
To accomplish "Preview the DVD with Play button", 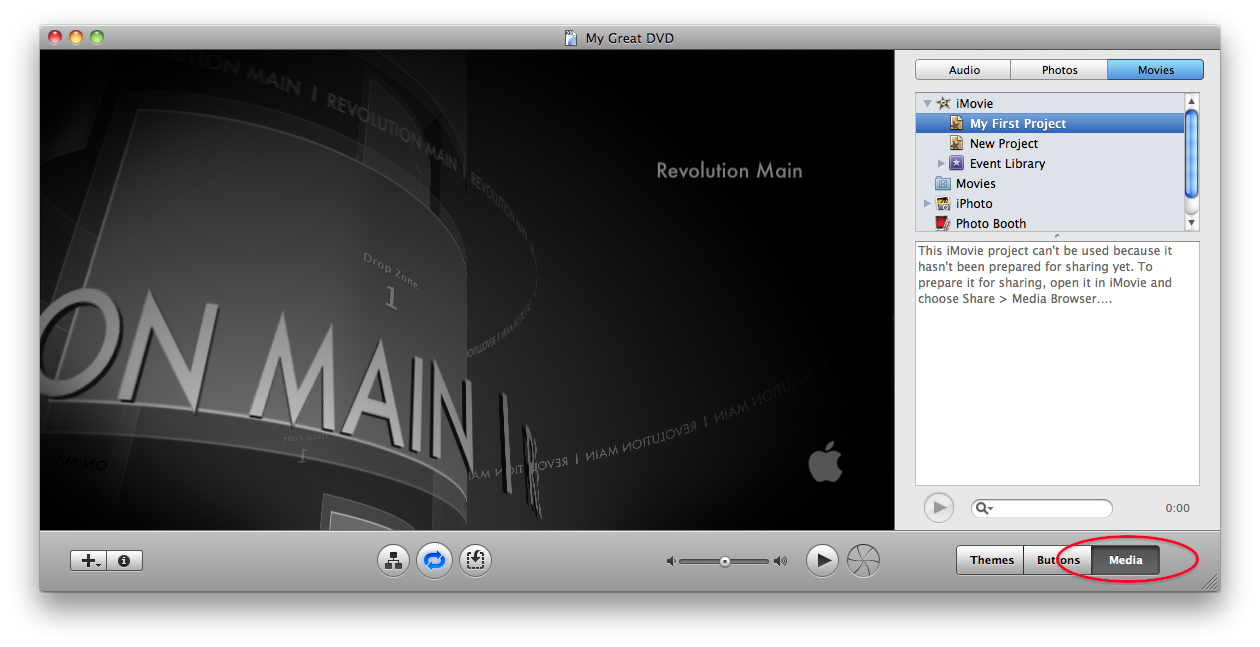I will click(822, 561).
